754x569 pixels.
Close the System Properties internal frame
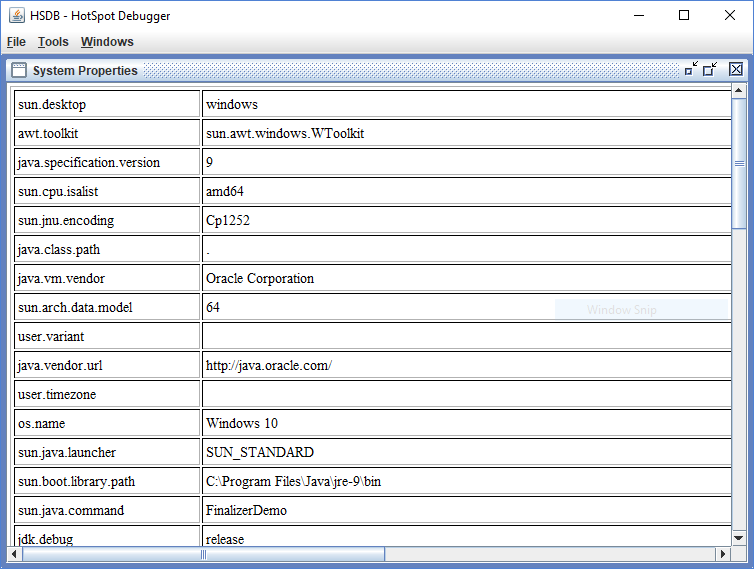point(736,69)
